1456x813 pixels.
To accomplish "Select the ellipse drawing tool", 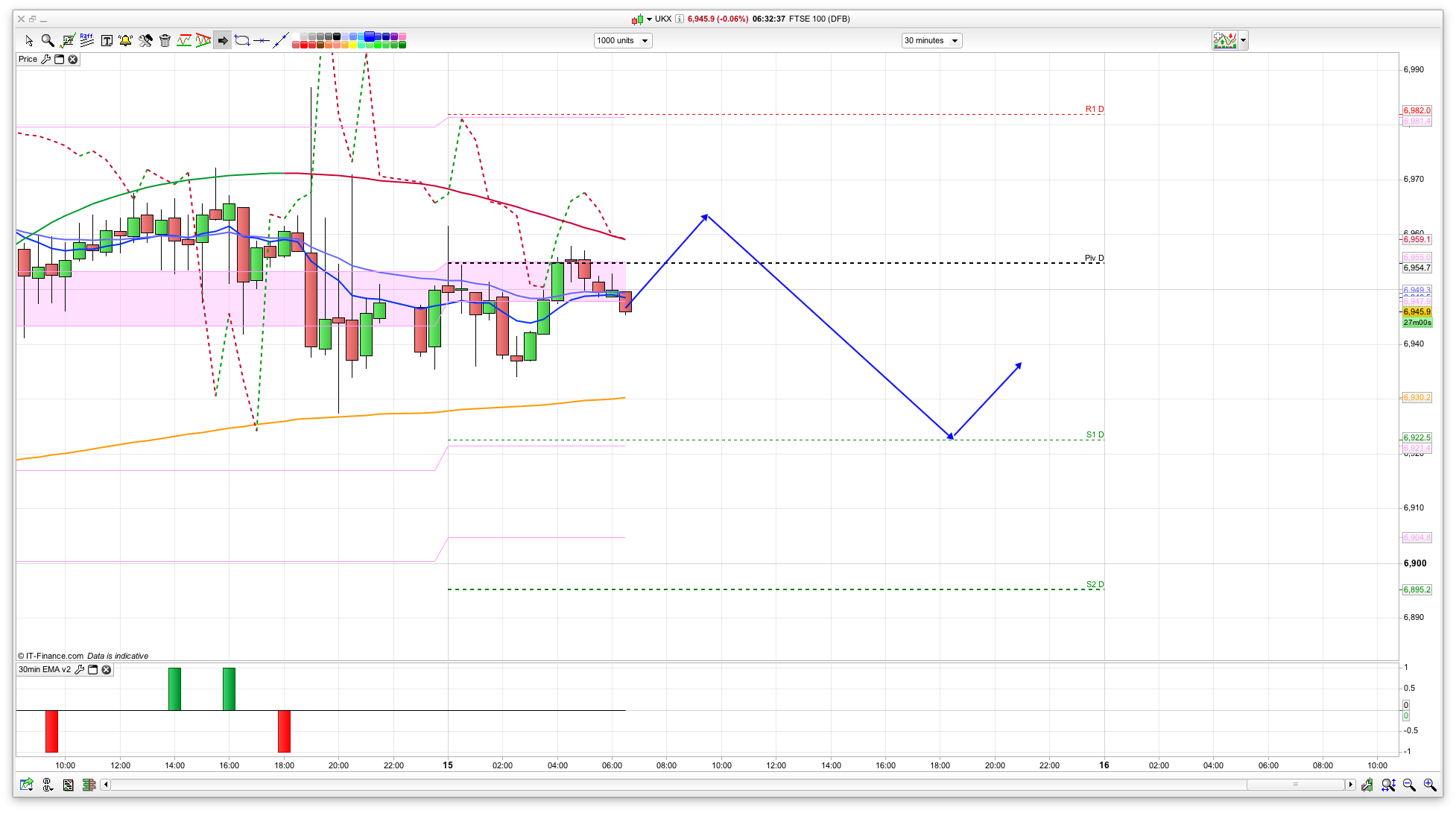I will (x=242, y=41).
